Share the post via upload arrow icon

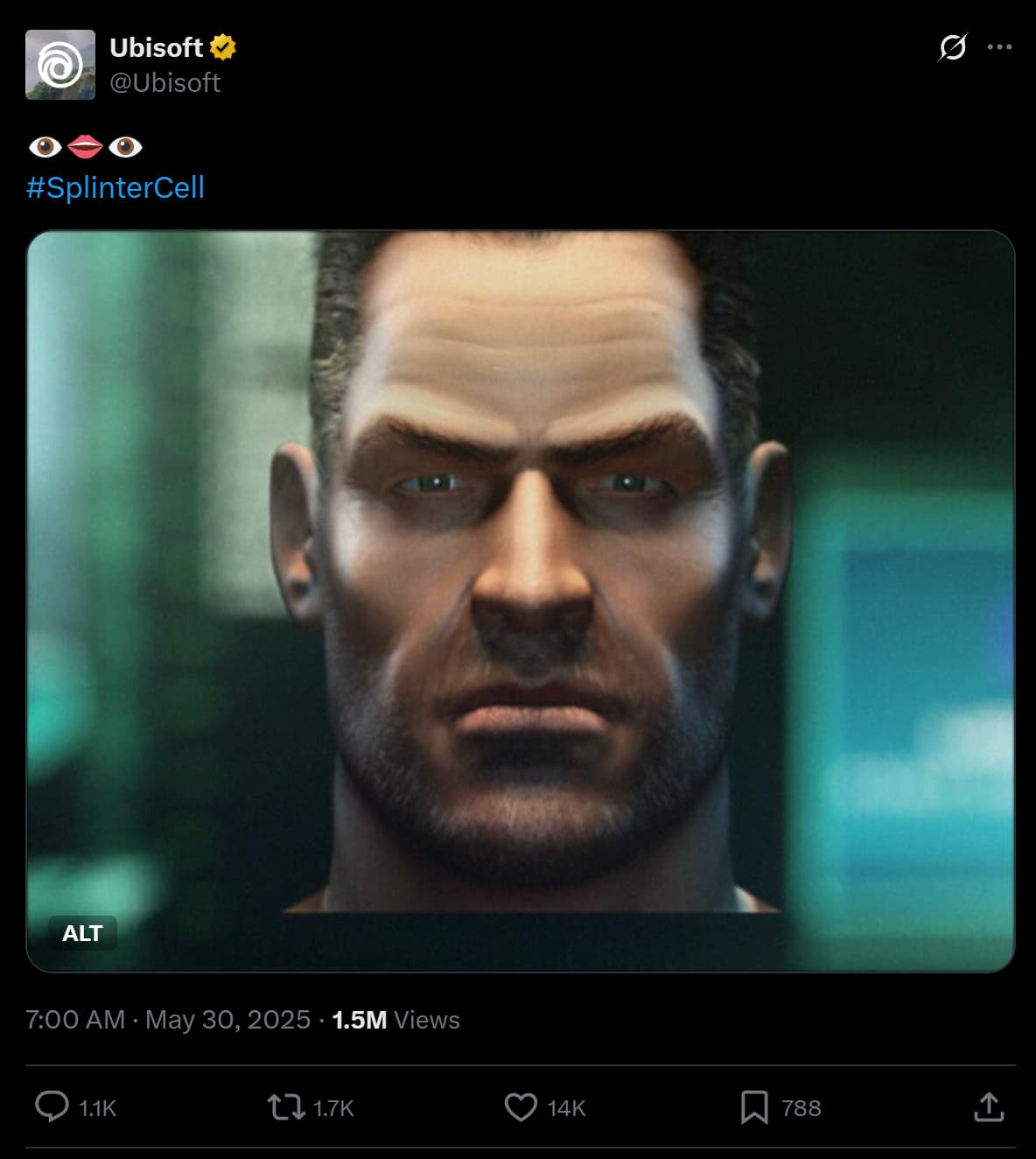point(989,1106)
